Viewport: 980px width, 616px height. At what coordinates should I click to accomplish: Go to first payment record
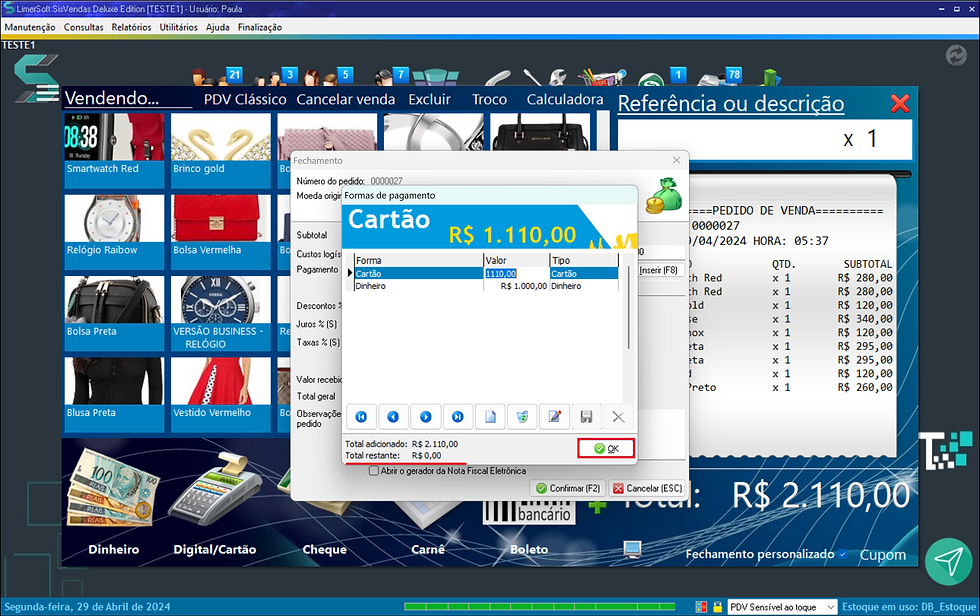[x=361, y=417]
